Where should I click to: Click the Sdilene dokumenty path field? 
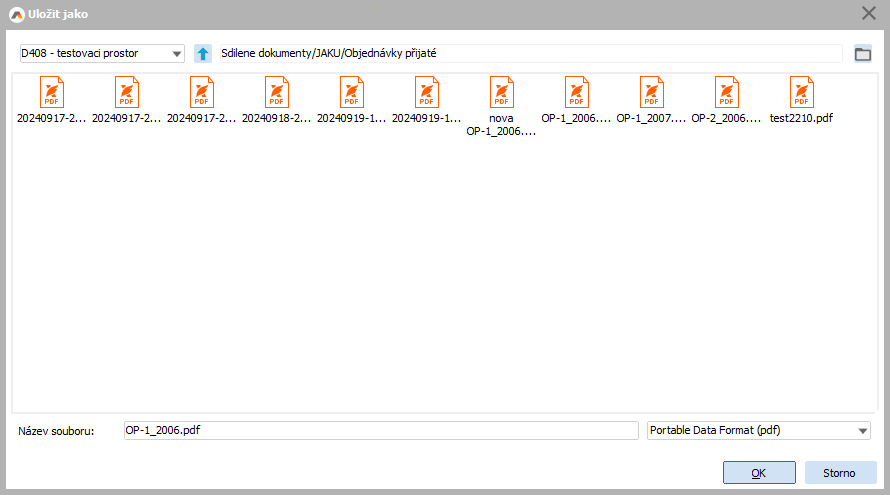coord(530,54)
